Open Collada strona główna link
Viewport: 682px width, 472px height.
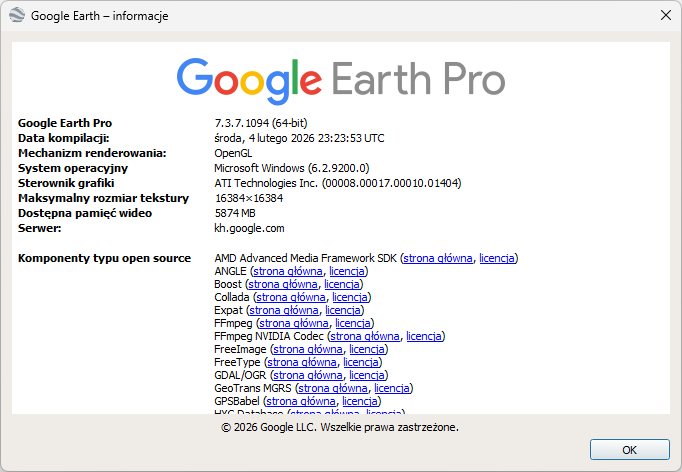[x=291, y=297]
